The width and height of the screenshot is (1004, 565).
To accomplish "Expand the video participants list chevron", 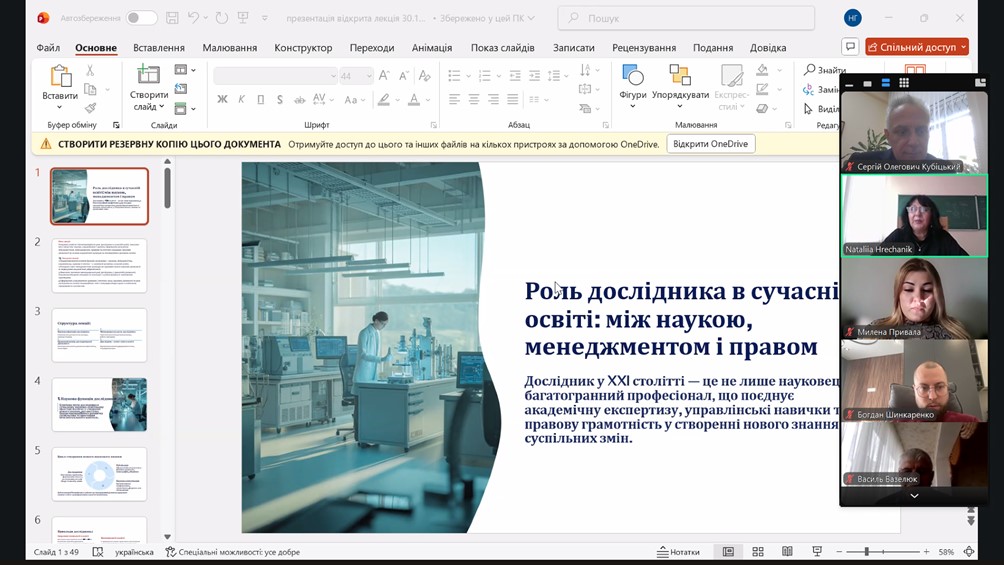I will tap(913, 496).
